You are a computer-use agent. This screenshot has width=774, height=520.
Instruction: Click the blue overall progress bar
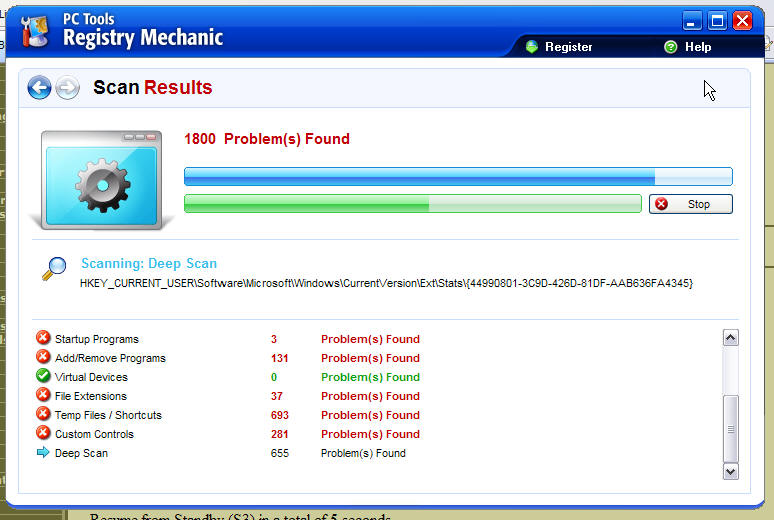[x=458, y=176]
